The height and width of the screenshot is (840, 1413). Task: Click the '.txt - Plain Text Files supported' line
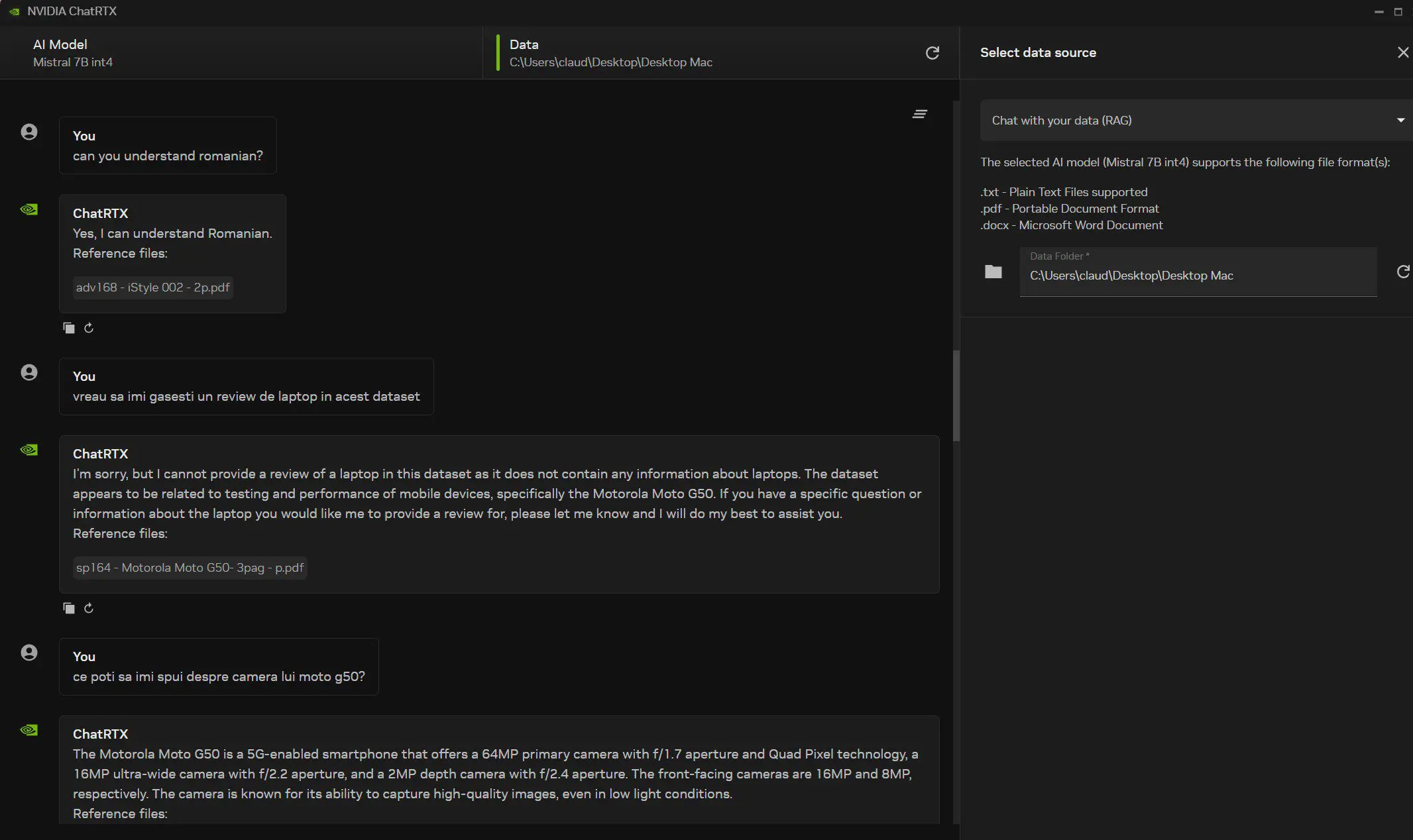1064,192
